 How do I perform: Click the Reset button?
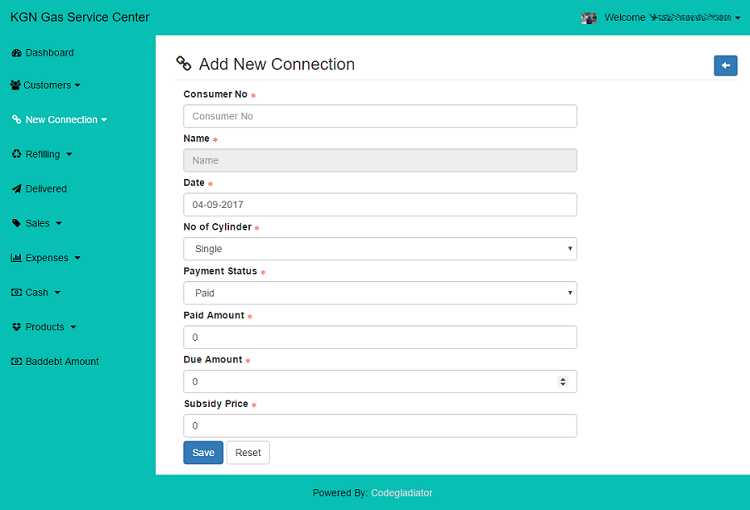pyautogui.click(x=248, y=453)
